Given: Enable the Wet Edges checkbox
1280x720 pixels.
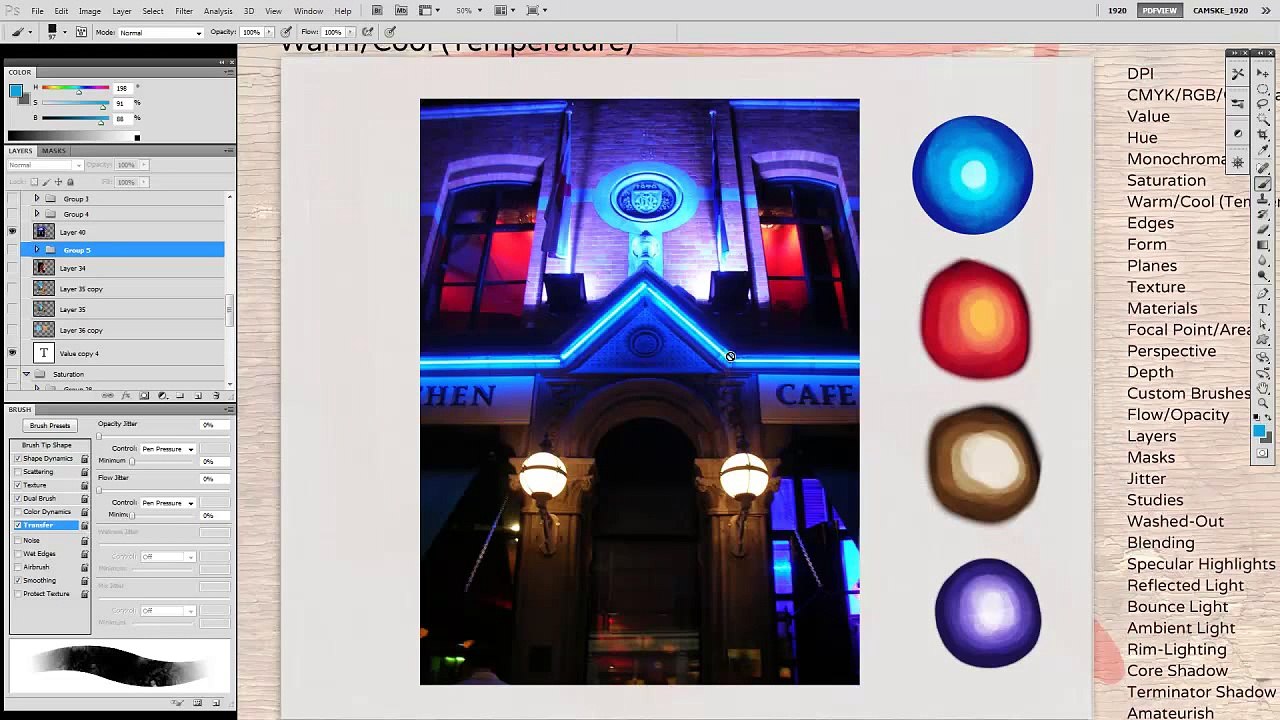Looking at the screenshot, I should (18, 553).
